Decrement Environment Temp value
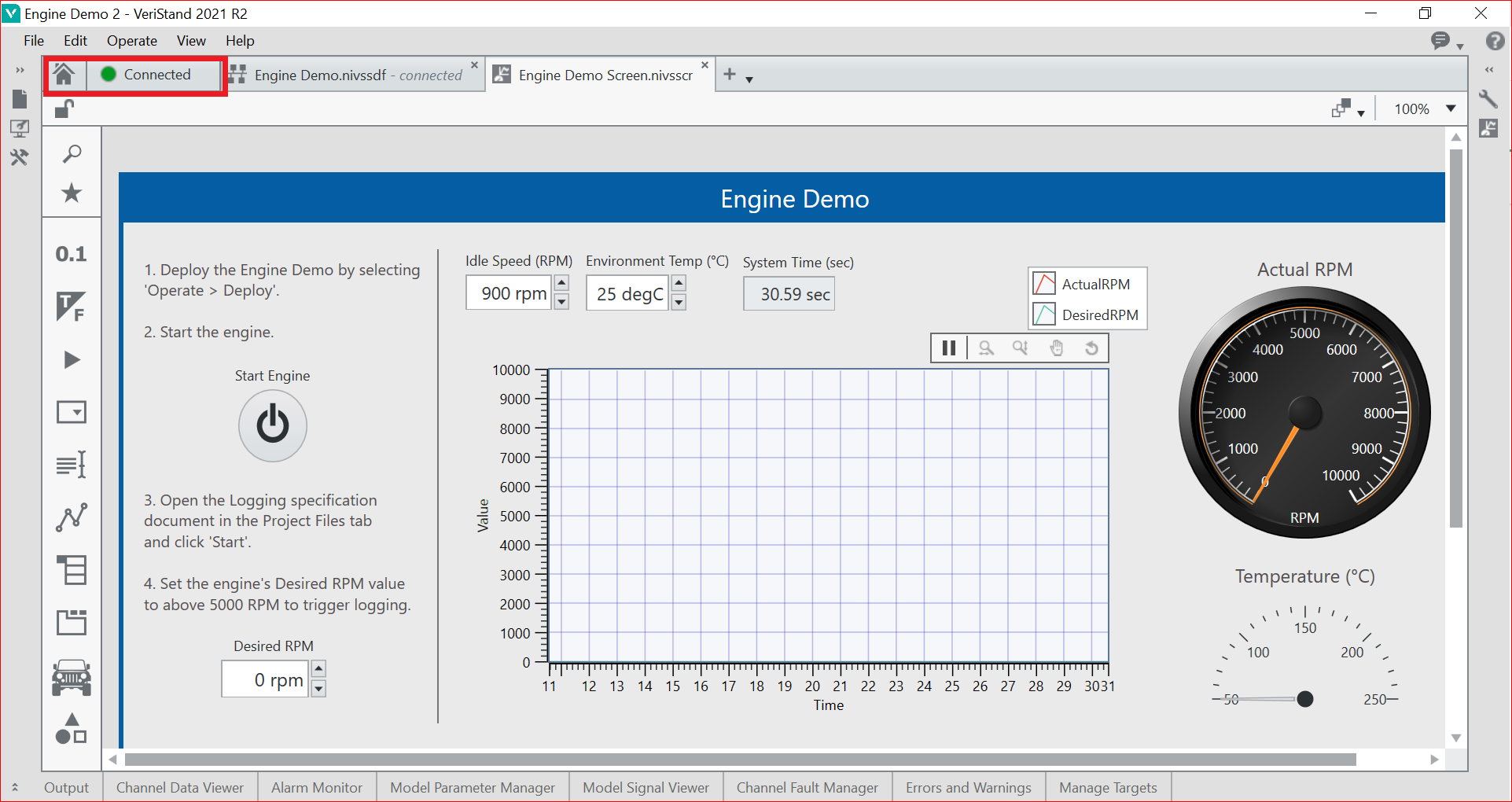The height and width of the screenshot is (802, 1512). pyautogui.click(x=679, y=302)
